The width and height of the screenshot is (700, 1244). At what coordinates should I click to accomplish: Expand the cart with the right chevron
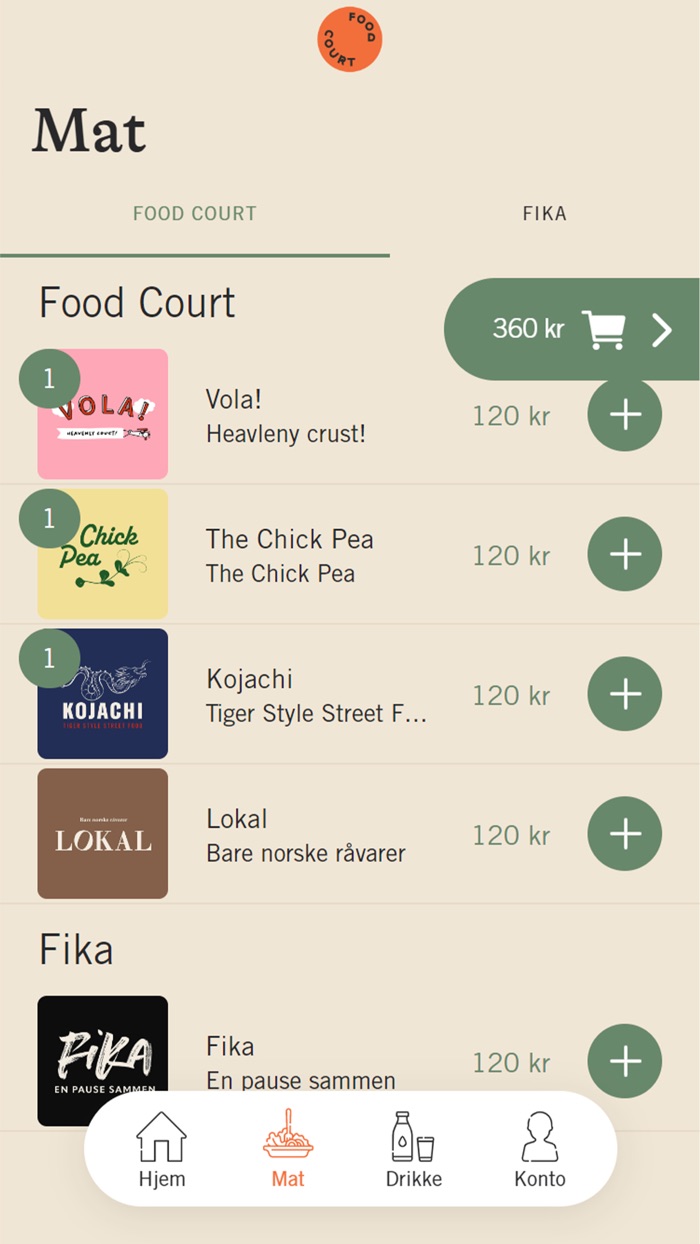click(x=662, y=328)
